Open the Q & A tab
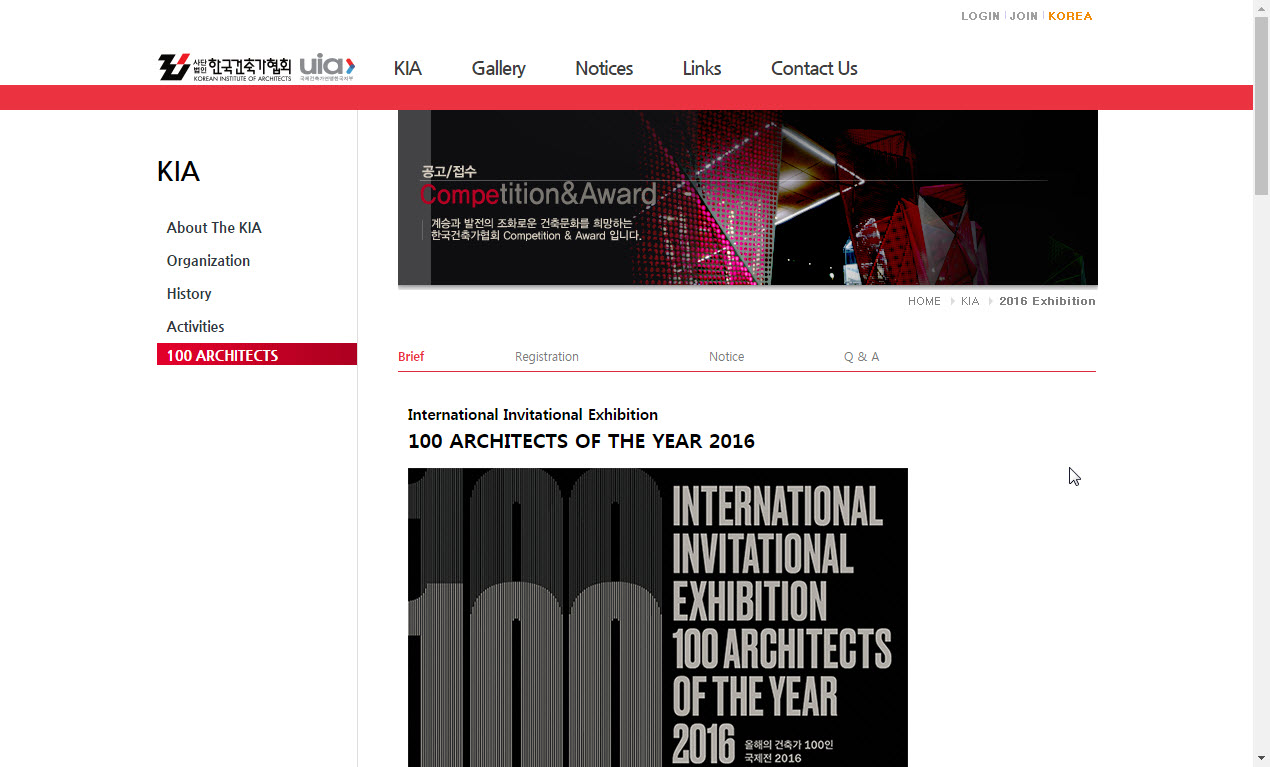This screenshot has height=767, width=1270. point(861,357)
